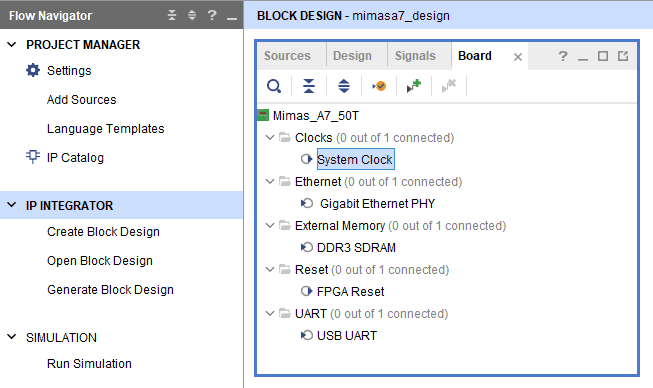This screenshot has width=653, height=388.
Task: Select the DDR3 SDRAM board component
Action: [x=356, y=248]
